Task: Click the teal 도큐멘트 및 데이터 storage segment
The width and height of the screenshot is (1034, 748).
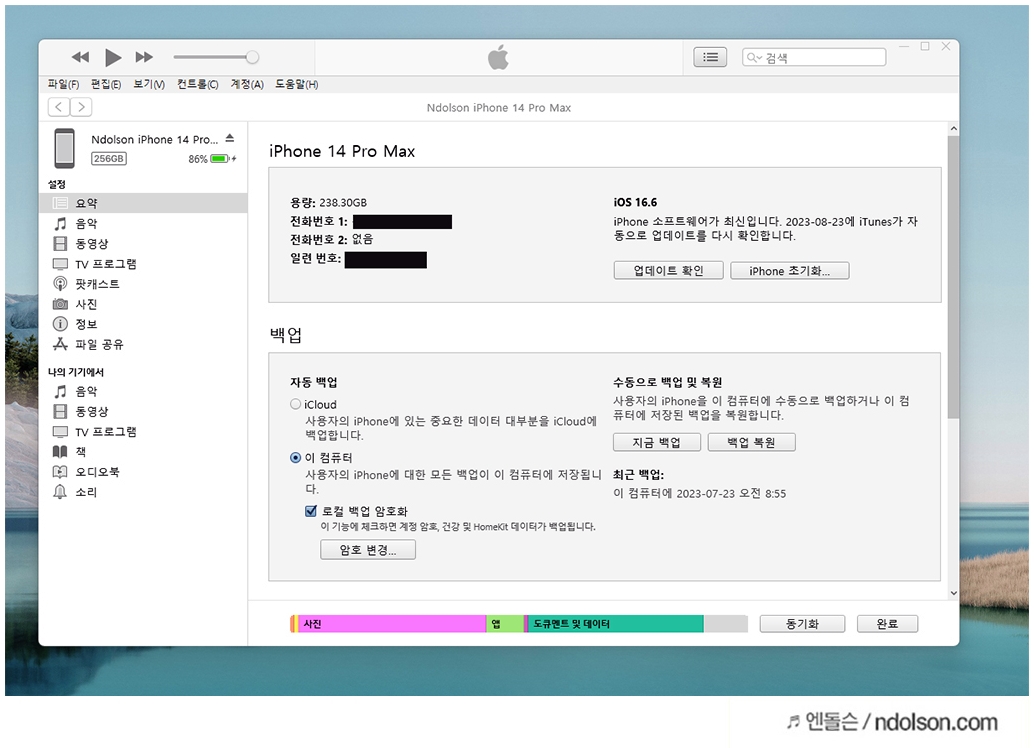Action: (615, 623)
